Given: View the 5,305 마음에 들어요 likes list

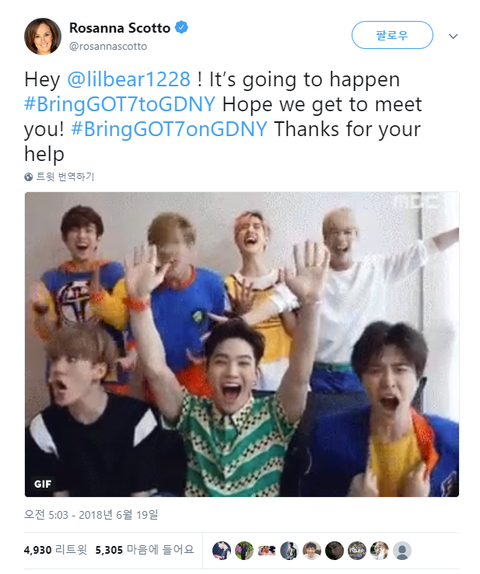Looking at the screenshot, I should (x=144, y=550).
